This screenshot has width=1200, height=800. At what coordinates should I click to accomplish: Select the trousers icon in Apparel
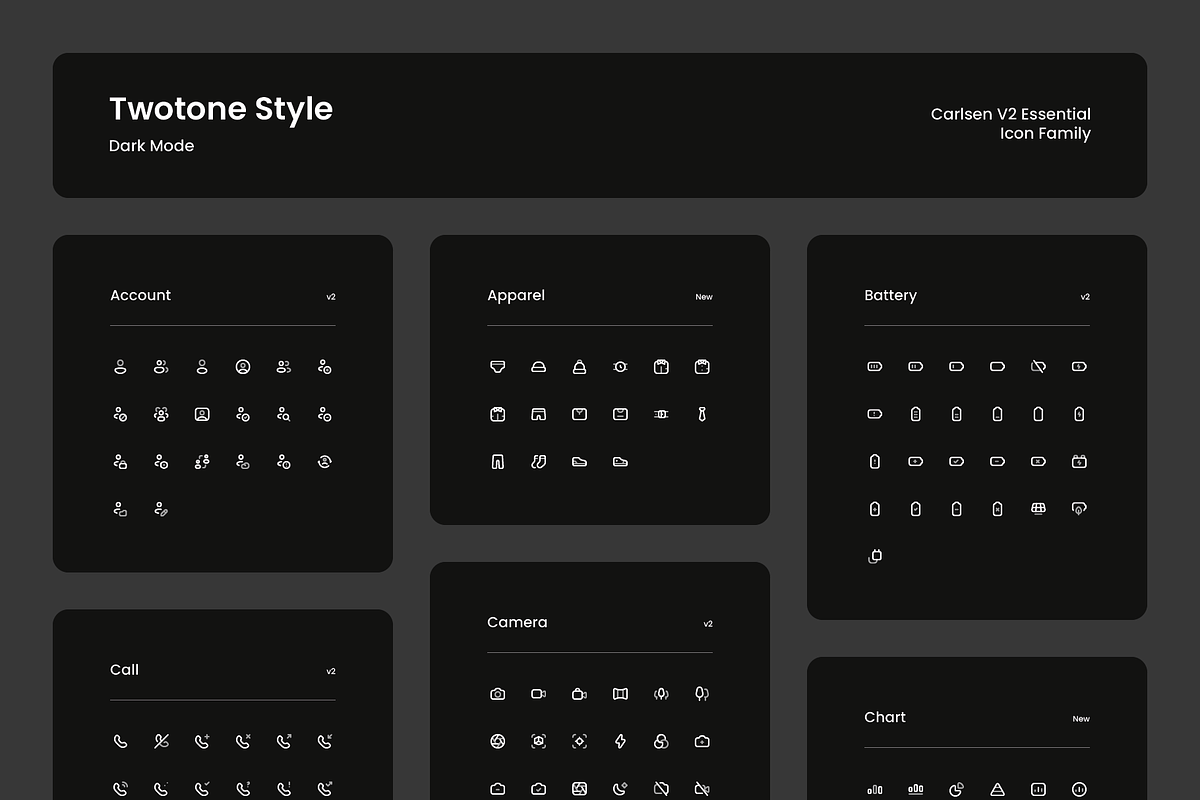pyautogui.click(x=498, y=462)
